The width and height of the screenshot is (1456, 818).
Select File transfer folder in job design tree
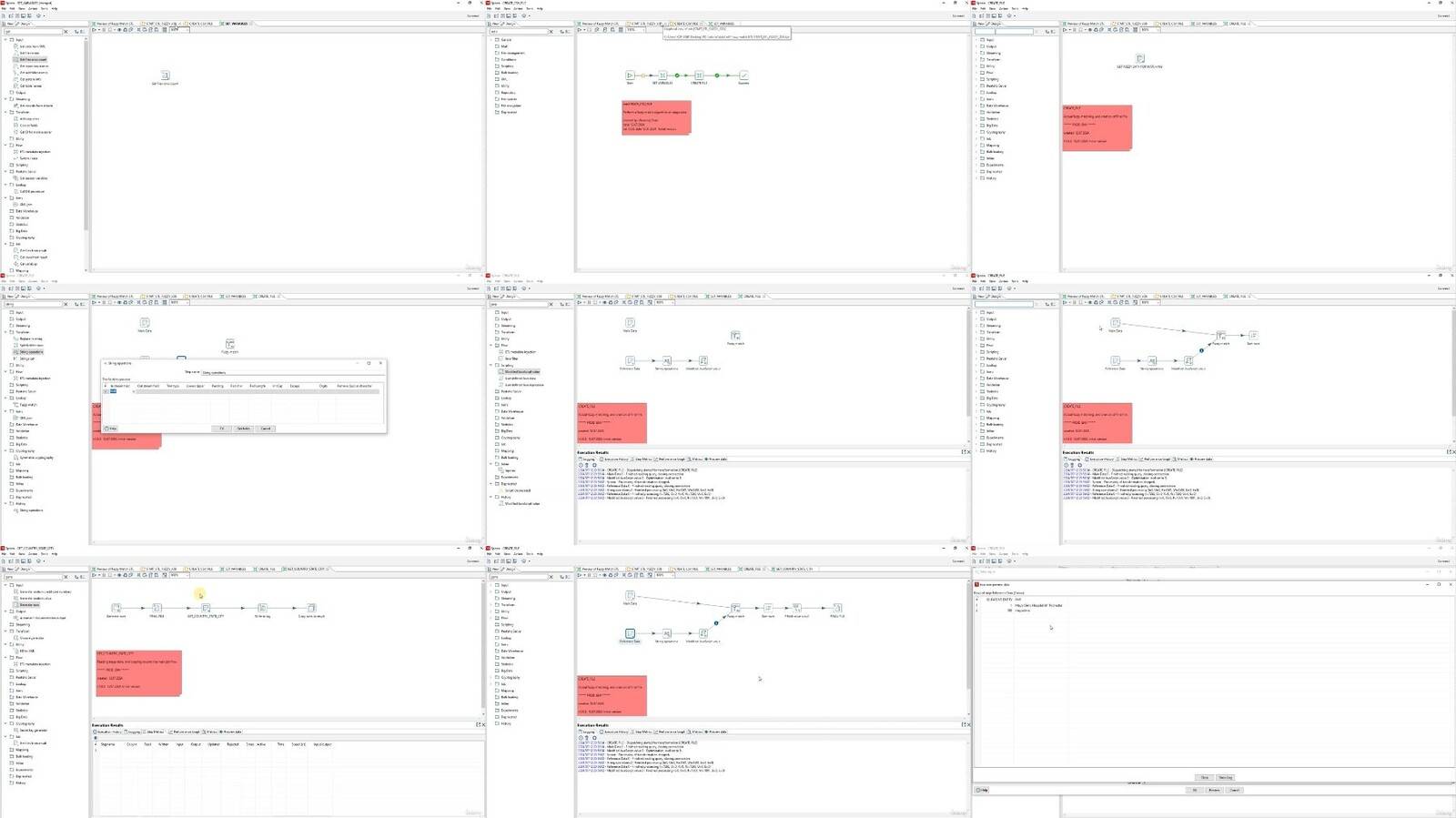point(510,99)
